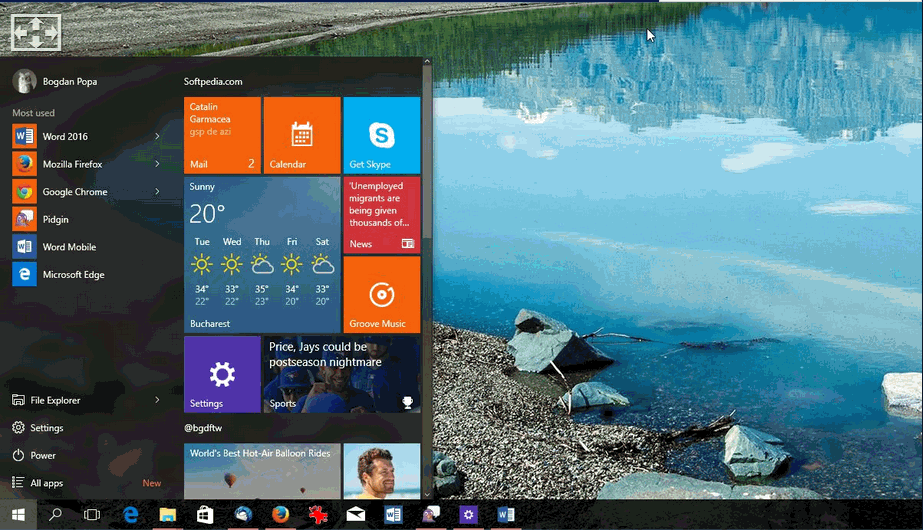Open the tile showing a smiling man

pyautogui.click(x=381, y=472)
